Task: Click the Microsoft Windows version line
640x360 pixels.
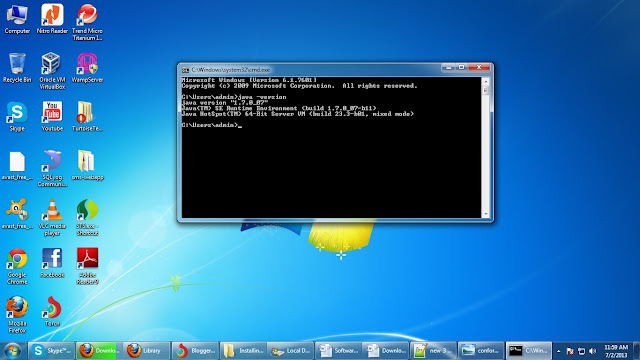Action: click(249, 80)
